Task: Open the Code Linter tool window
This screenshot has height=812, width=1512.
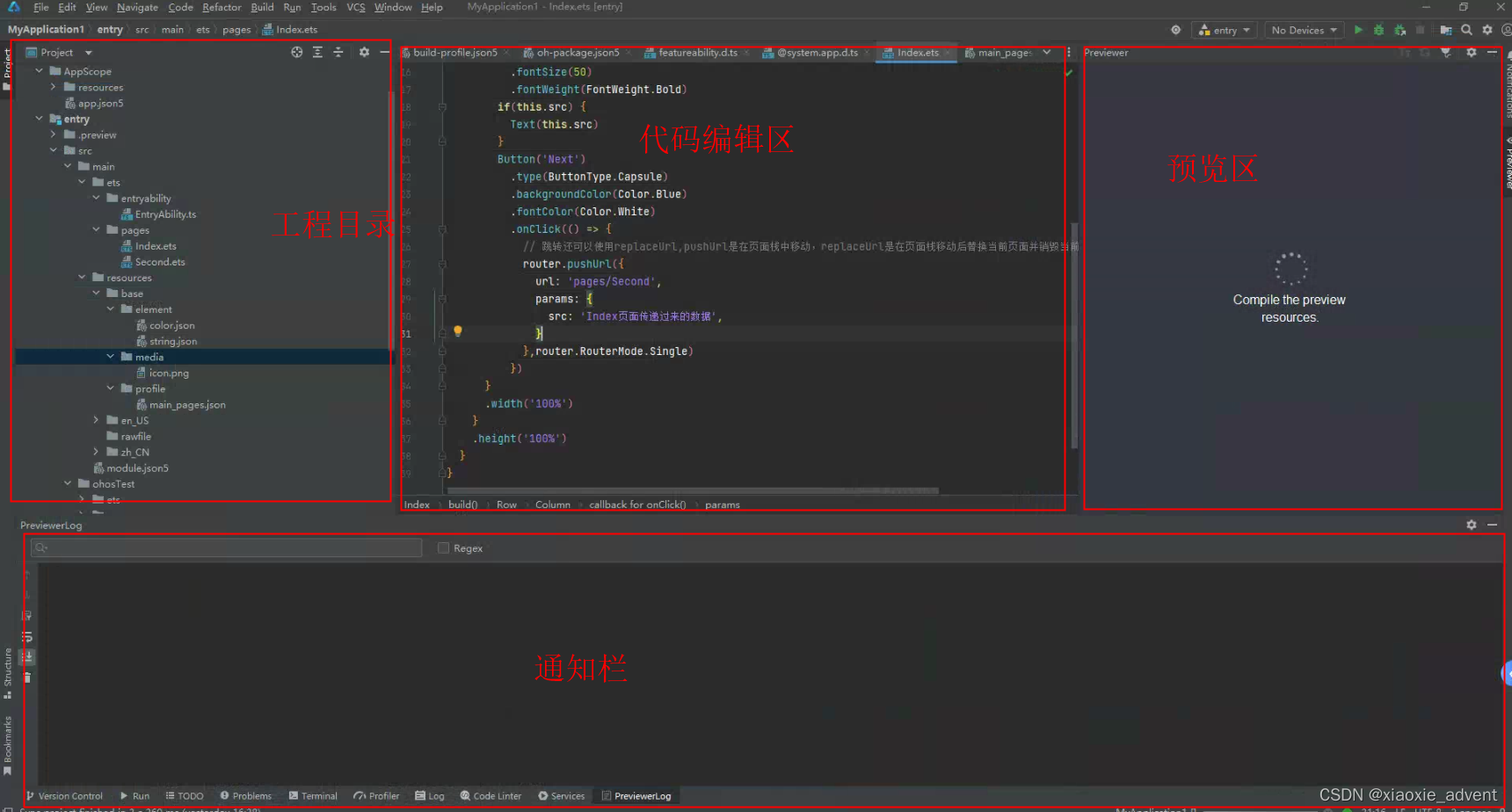Action: coord(491,796)
